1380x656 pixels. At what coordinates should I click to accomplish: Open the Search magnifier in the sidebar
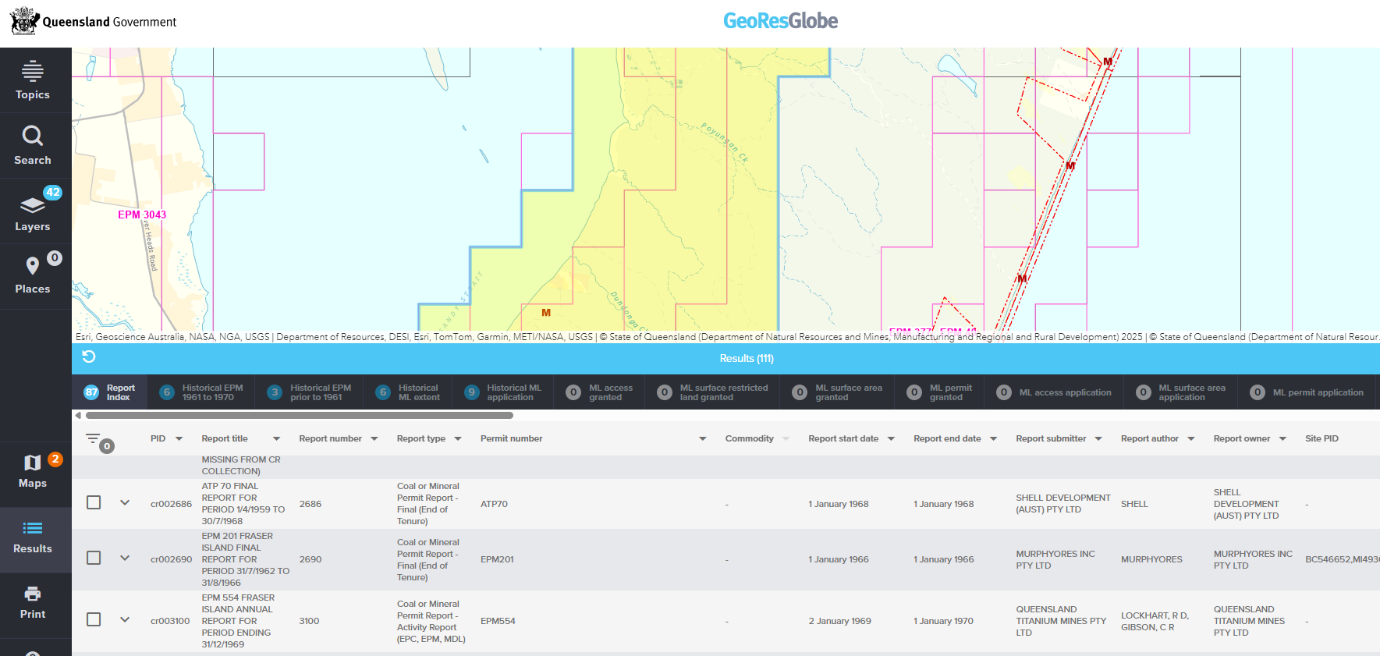pos(33,137)
